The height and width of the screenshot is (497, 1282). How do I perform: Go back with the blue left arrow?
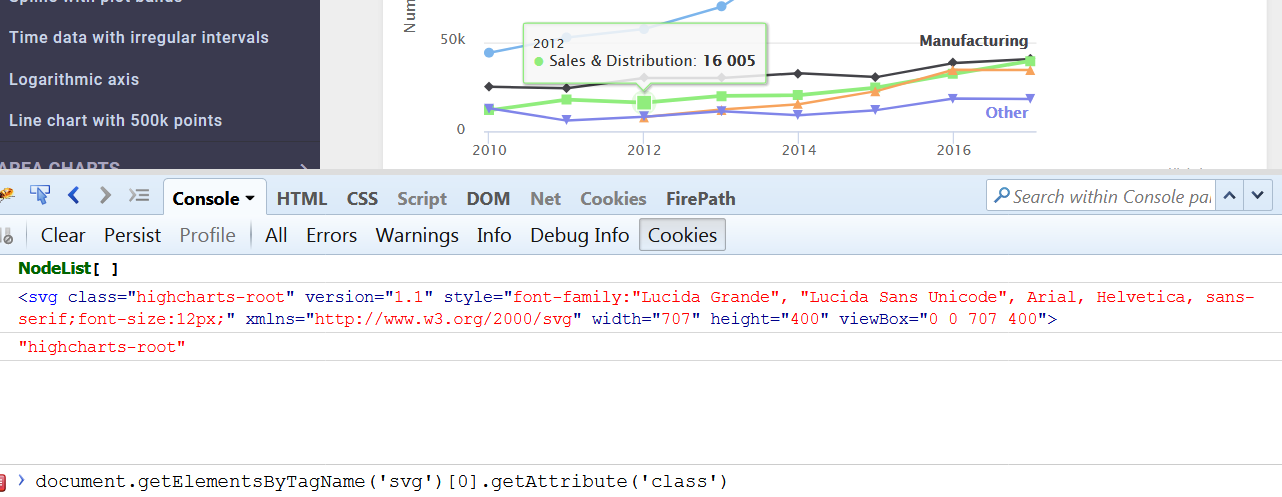point(74,195)
